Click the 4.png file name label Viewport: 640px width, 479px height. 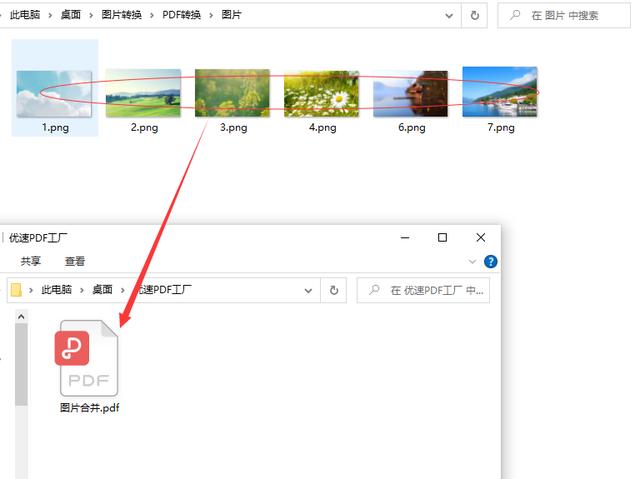point(322,128)
